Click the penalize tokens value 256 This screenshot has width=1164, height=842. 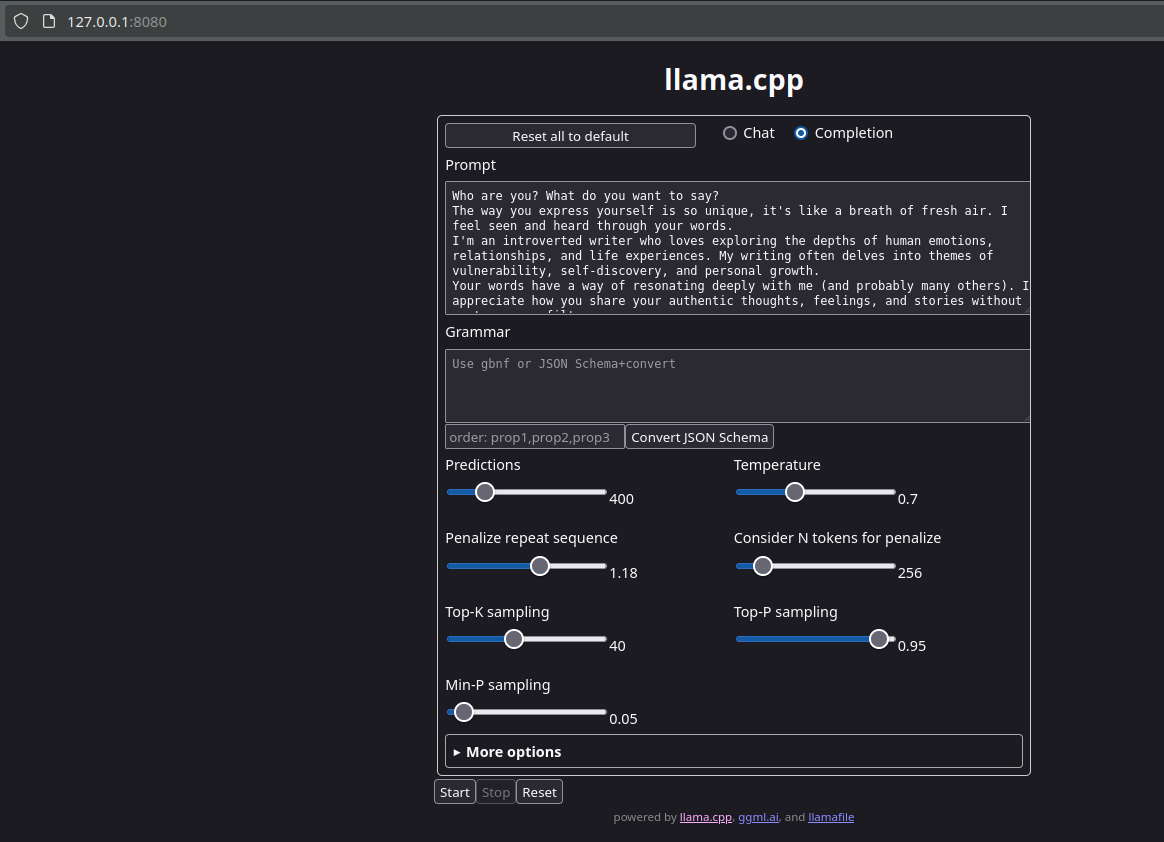coord(909,573)
